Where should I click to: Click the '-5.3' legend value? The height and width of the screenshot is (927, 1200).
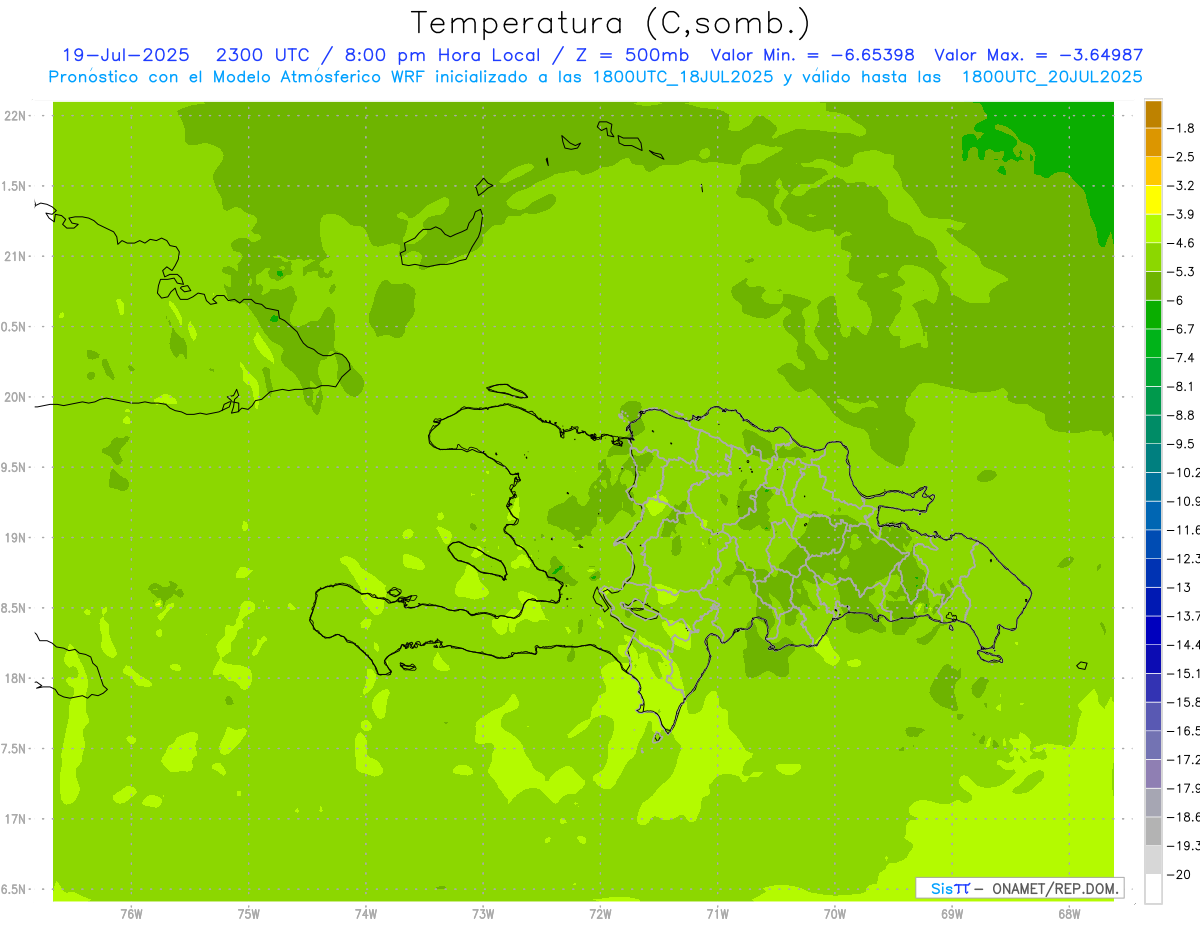[x=1183, y=272]
